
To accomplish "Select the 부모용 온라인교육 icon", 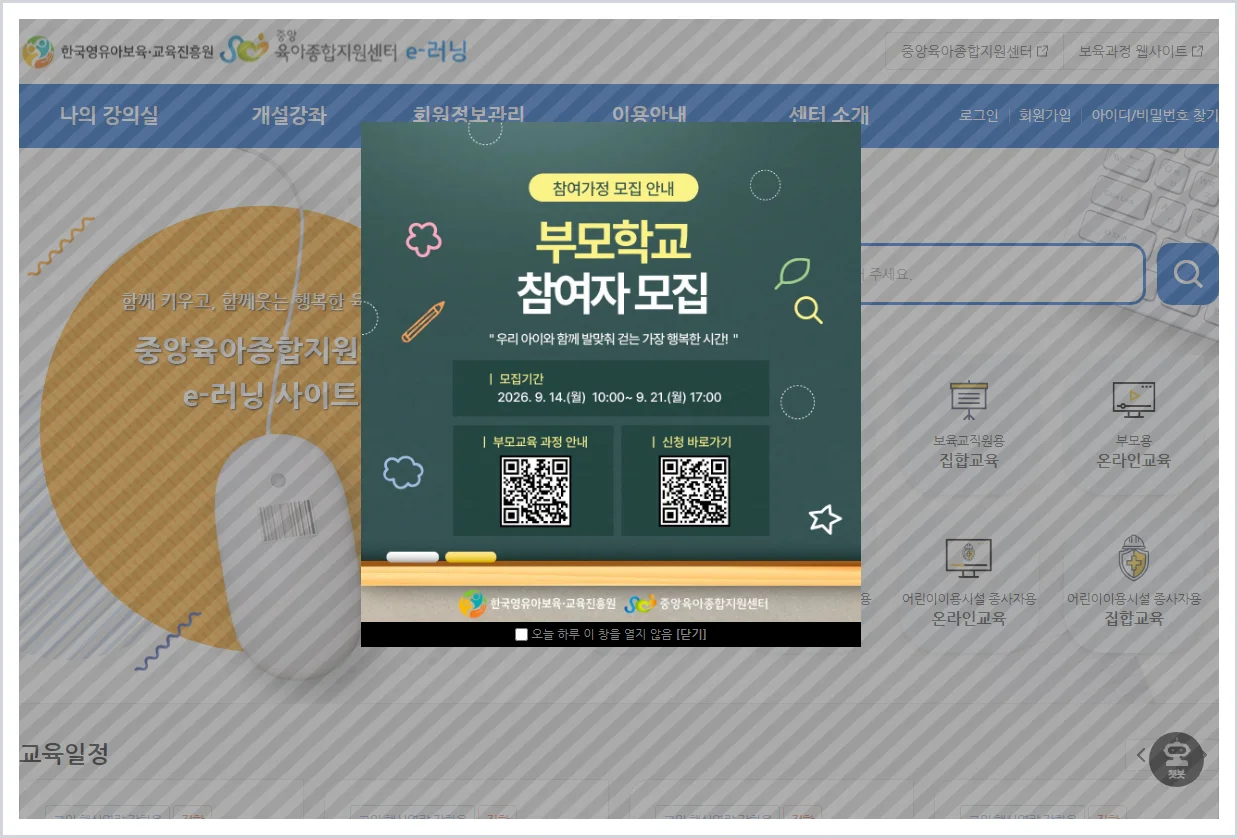I will 1134,425.
